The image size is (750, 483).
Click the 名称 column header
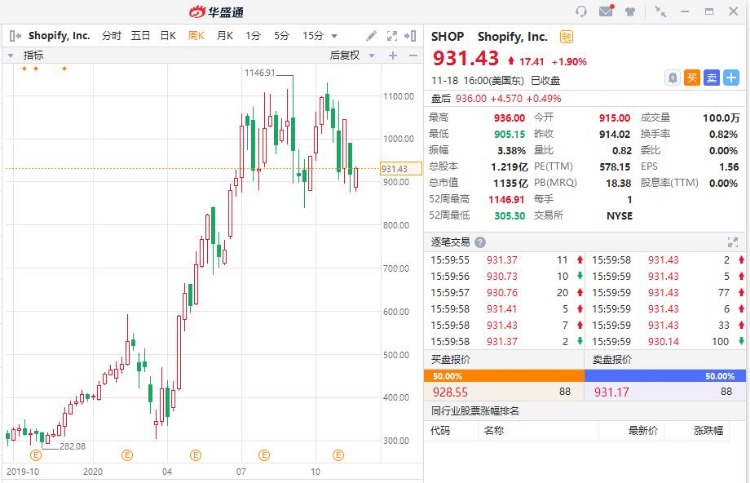click(x=494, y=431)
